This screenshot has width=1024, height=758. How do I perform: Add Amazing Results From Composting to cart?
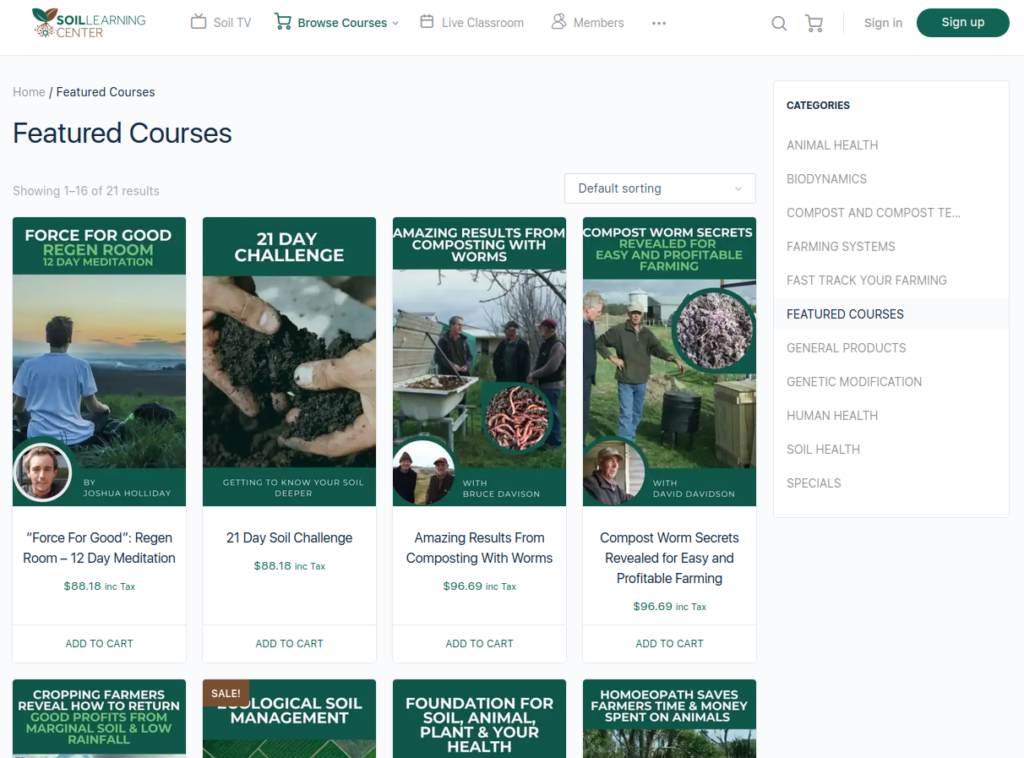pyautogui.click(x=479, y=643)
